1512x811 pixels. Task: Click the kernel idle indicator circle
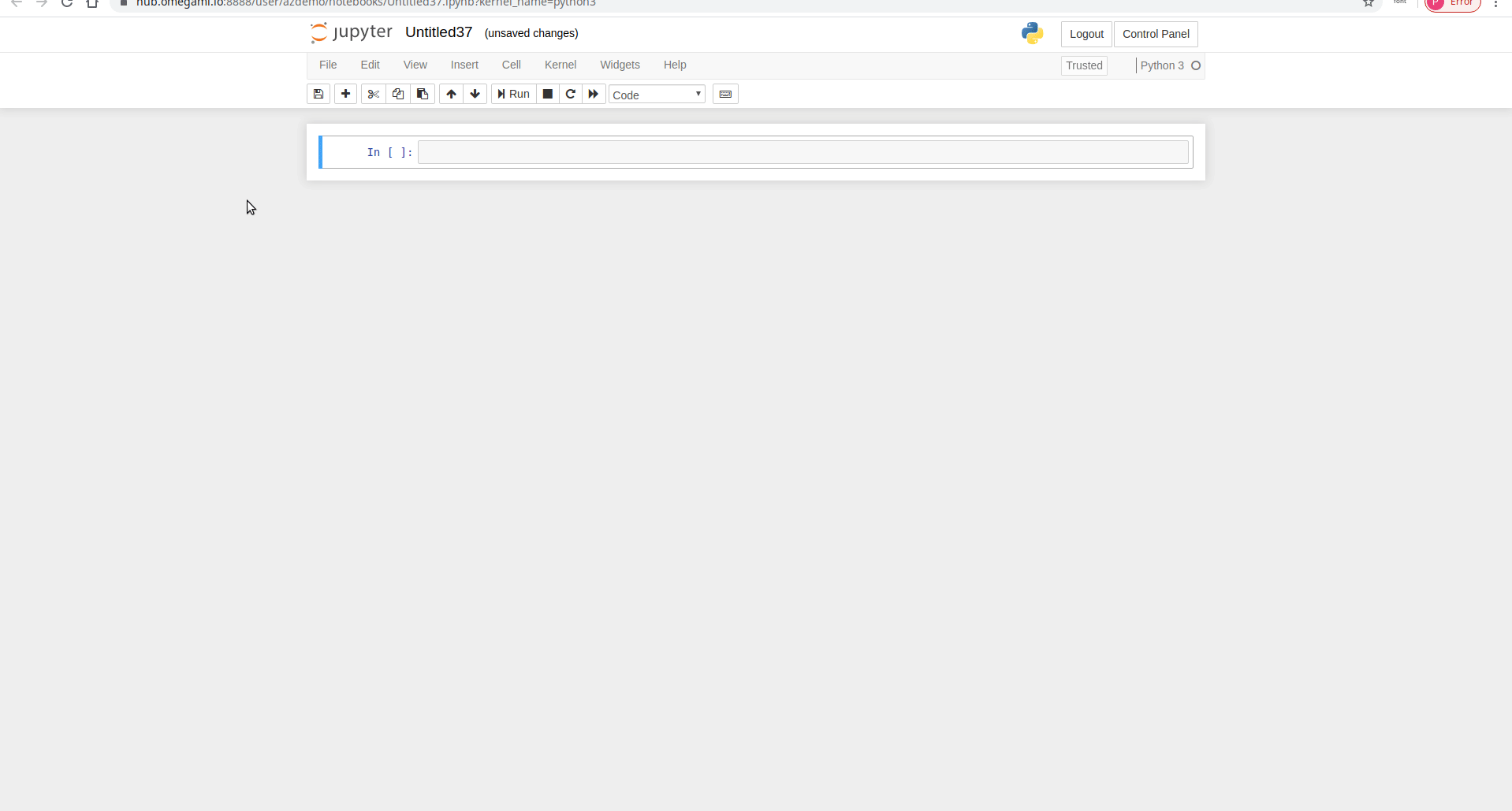point(1196,65)
